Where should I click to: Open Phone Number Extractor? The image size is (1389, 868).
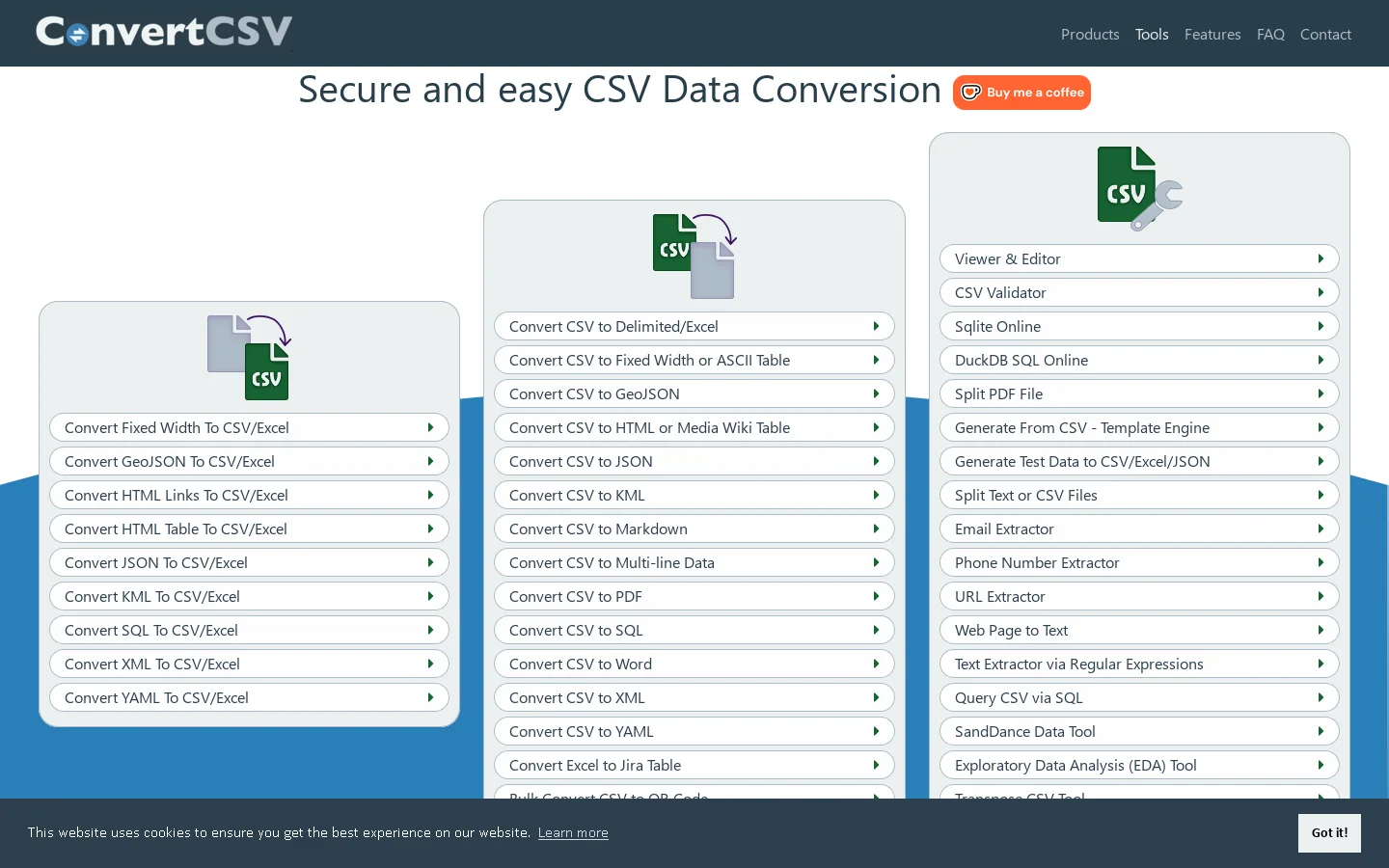[1139, 562]
